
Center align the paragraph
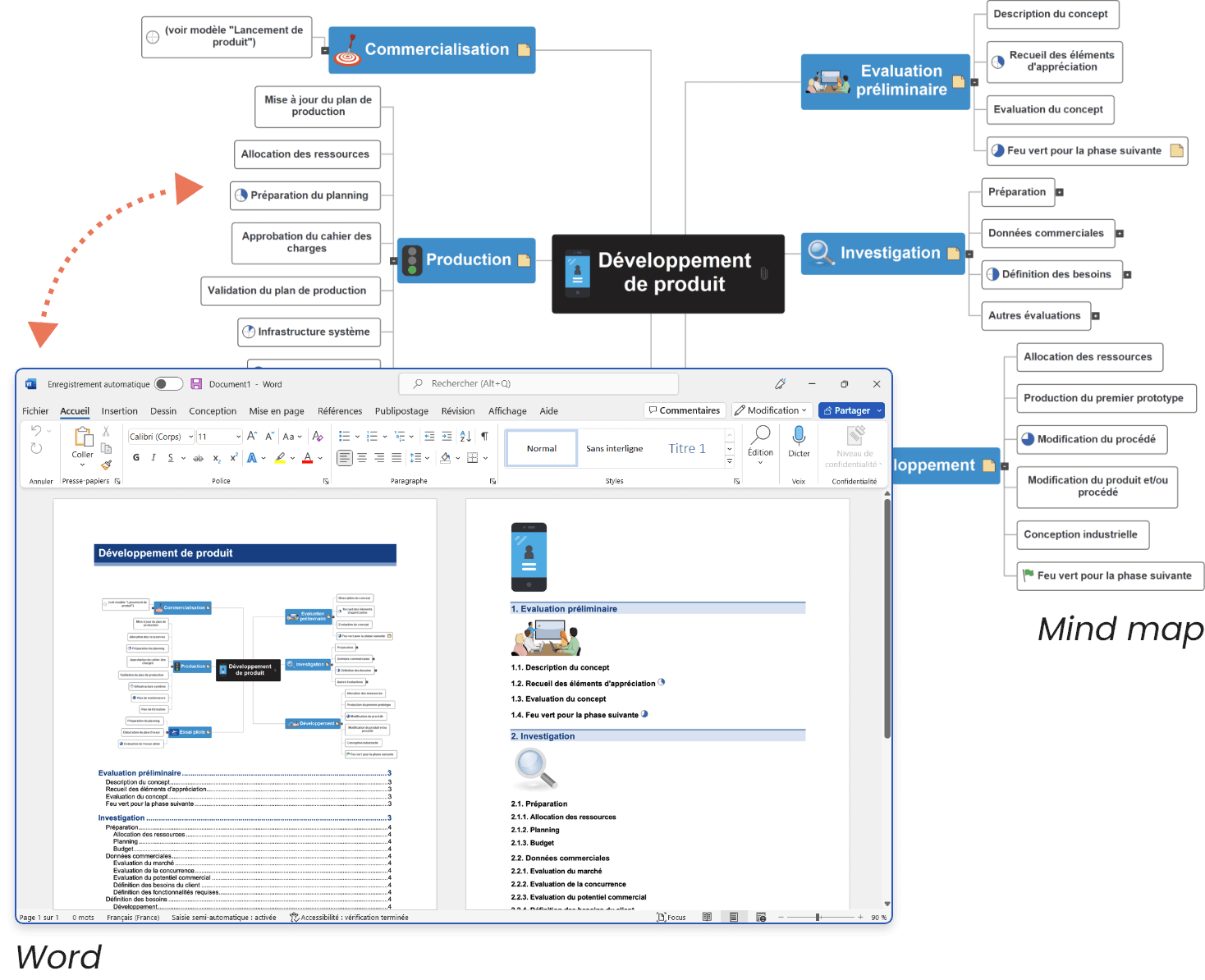(362, 458)
